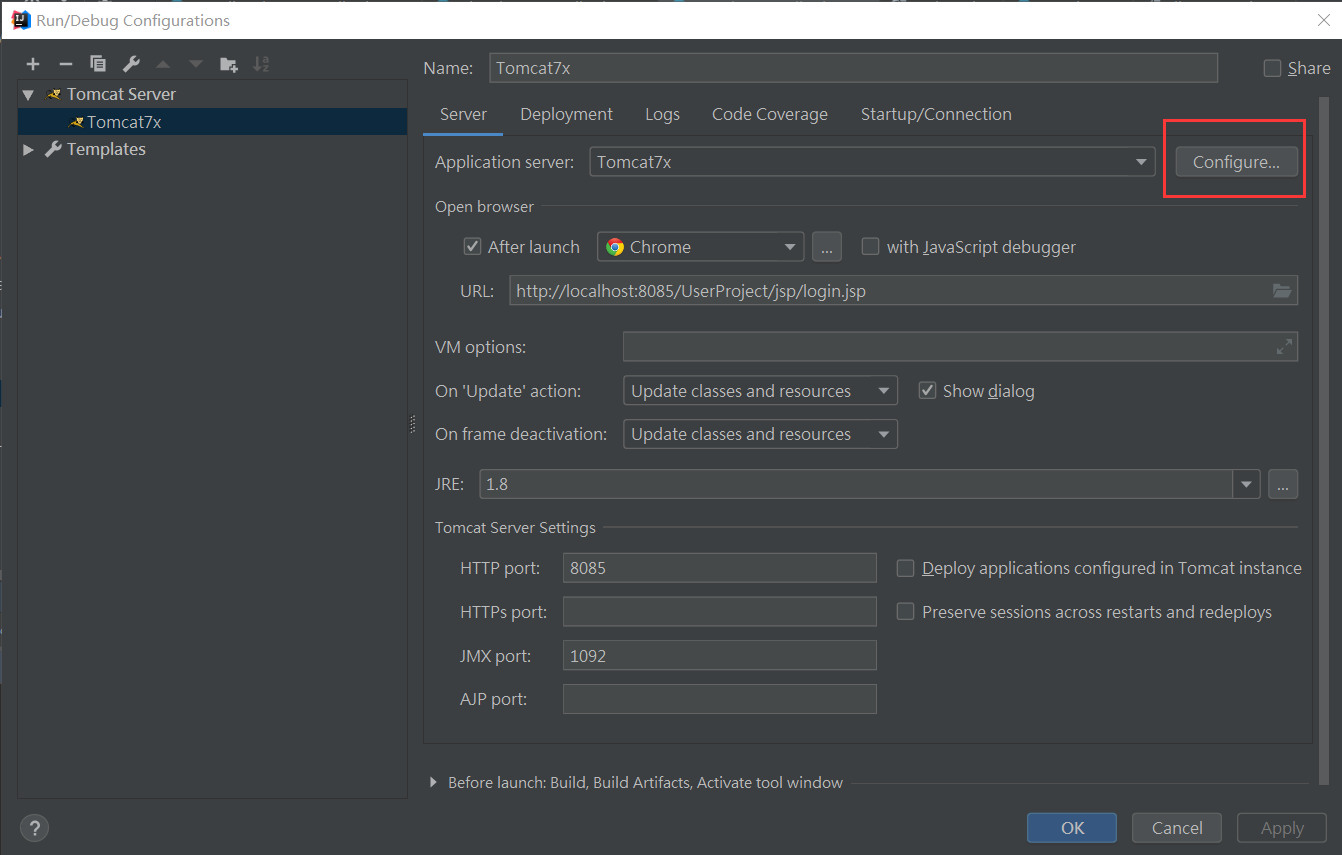Open the Startup/Connection tab
The image size is (1342, 855).
point(936,114)
